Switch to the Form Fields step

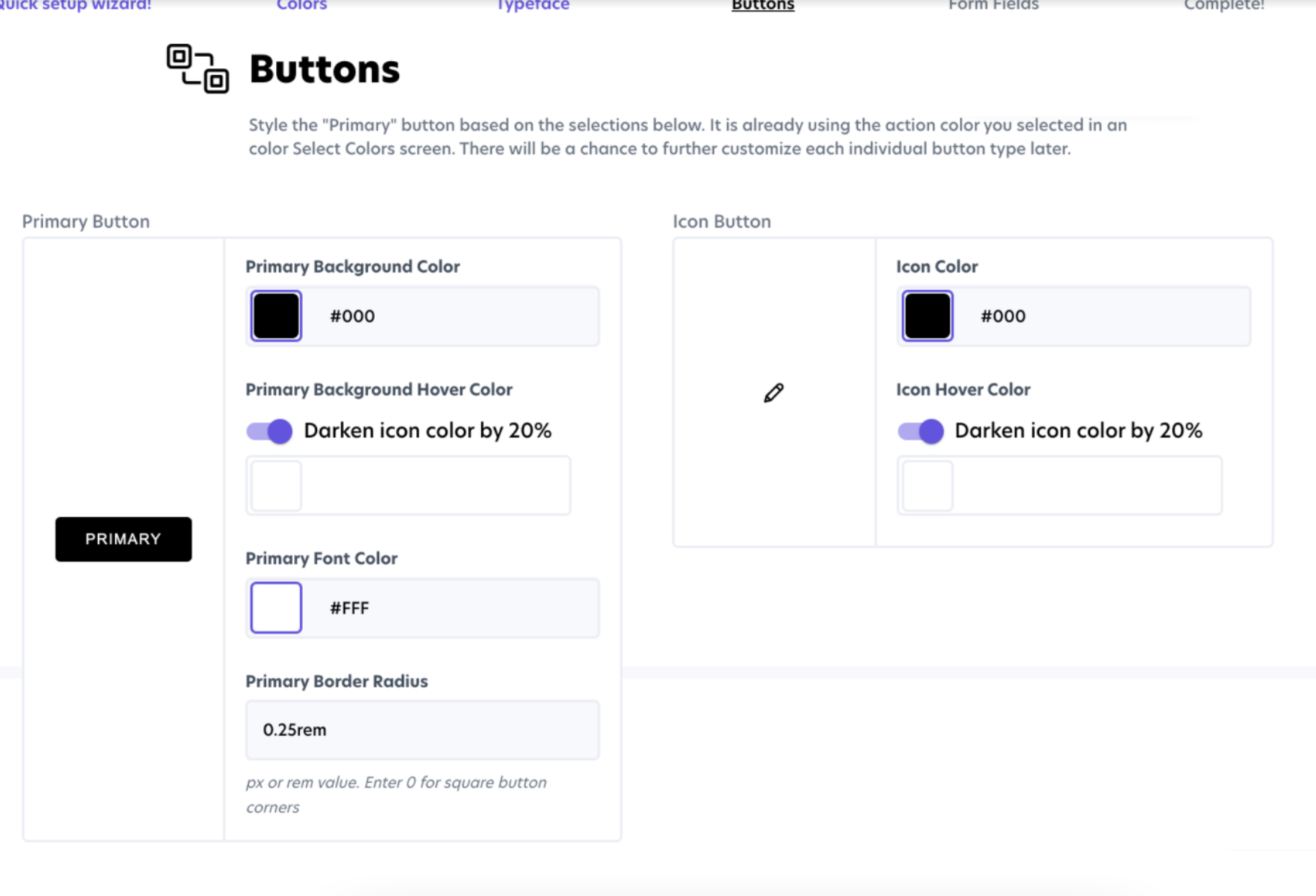pyautogui.click(x=993, y=6)
